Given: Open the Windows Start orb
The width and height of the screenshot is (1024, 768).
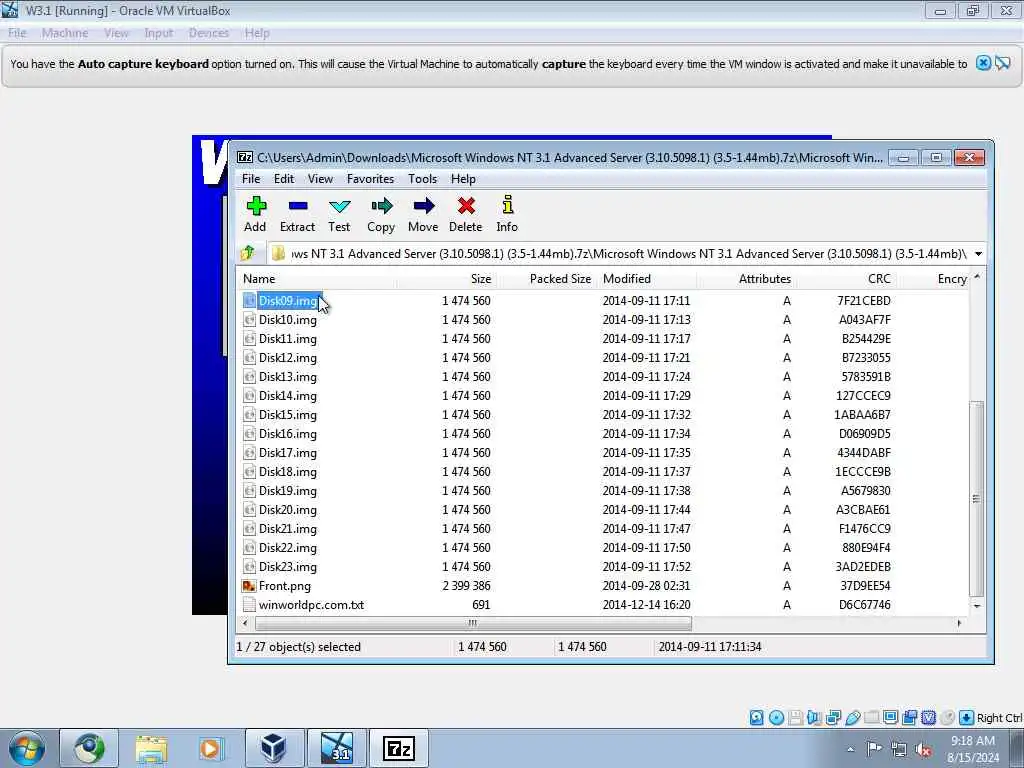Looking at the screenshot, I should point(27,748).
